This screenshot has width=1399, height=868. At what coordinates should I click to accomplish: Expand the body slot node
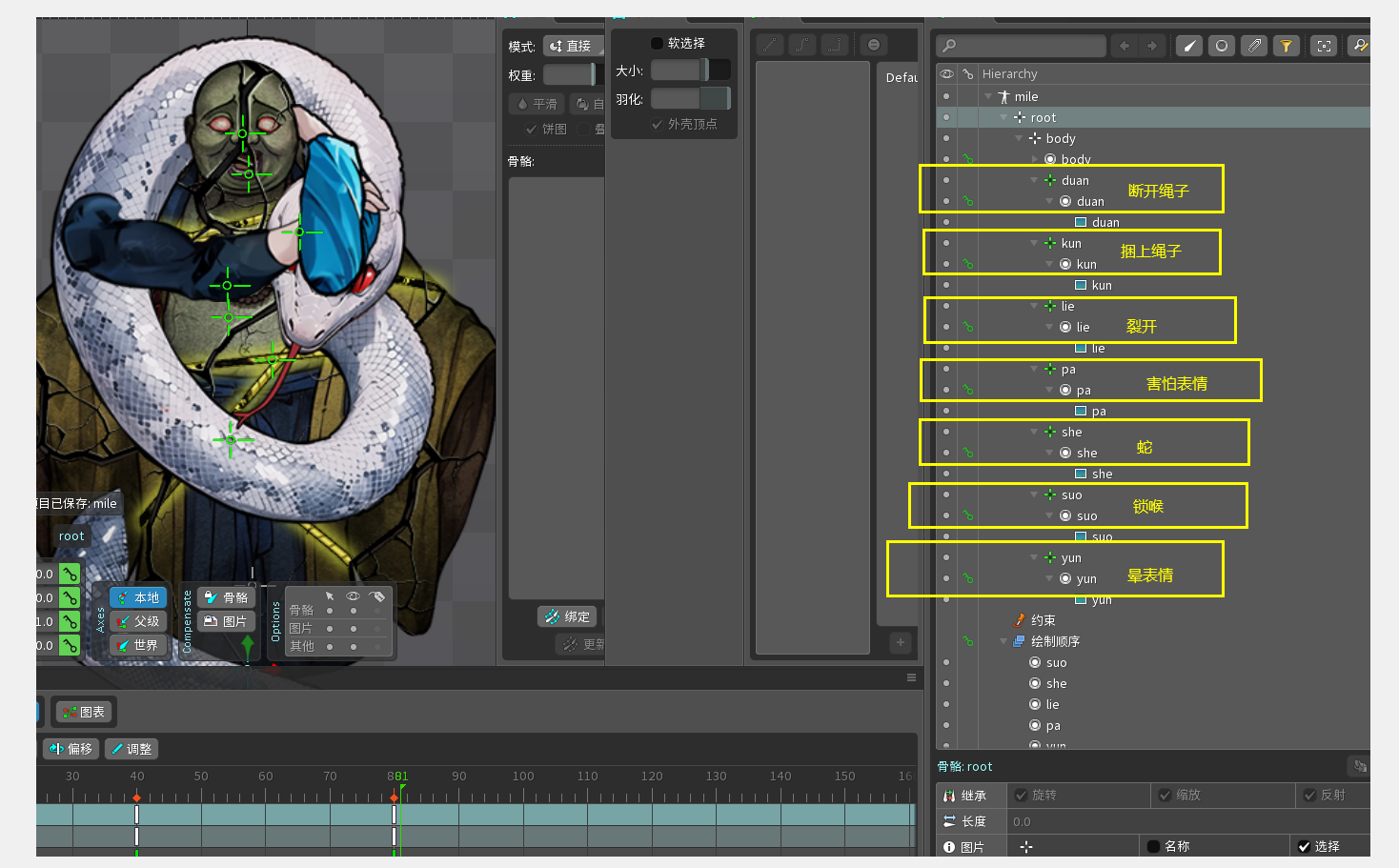[1035, 159]
